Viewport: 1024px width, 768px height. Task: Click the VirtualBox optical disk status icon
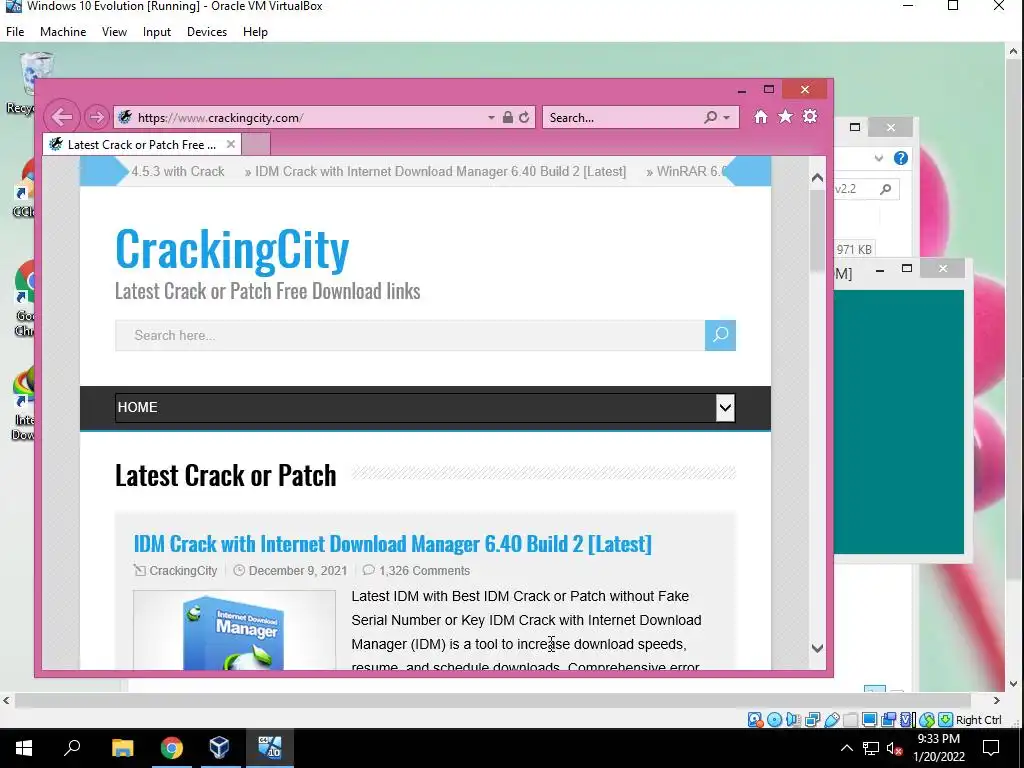775,720
